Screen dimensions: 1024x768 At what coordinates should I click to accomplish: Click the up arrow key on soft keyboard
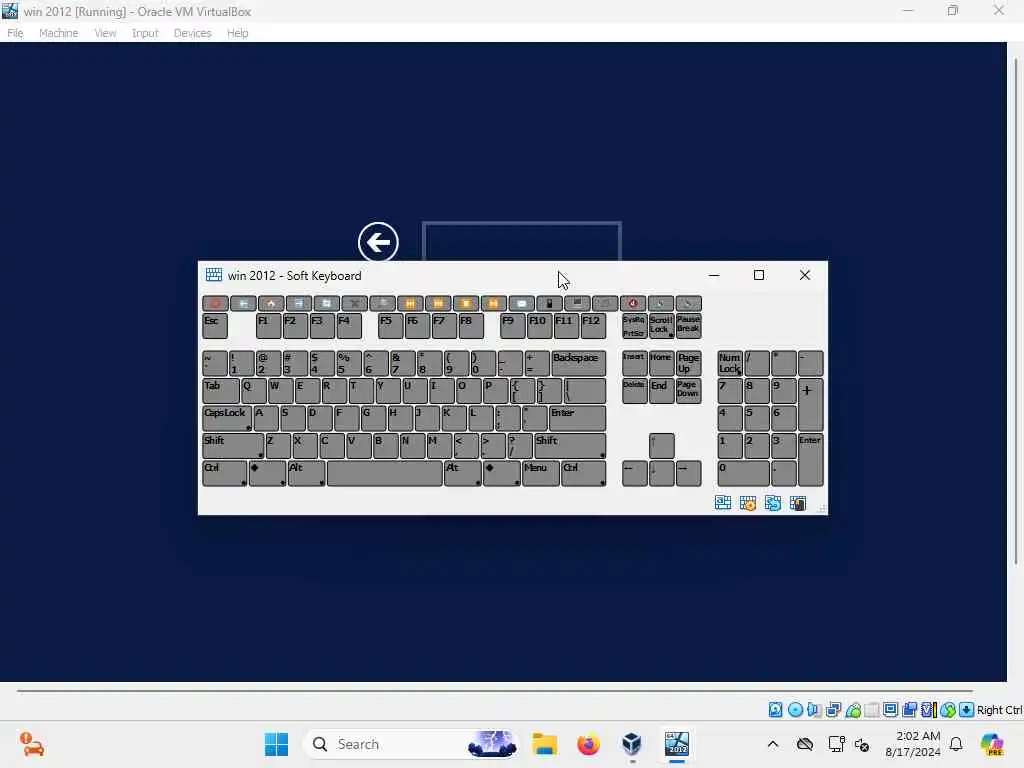pyautogui.click(x=661, y=445)
